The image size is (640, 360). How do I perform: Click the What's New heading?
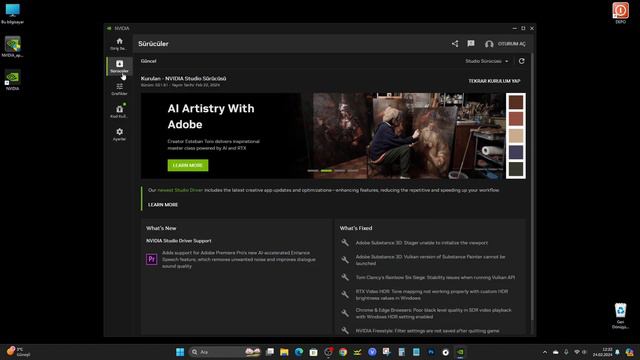[161, 228]
